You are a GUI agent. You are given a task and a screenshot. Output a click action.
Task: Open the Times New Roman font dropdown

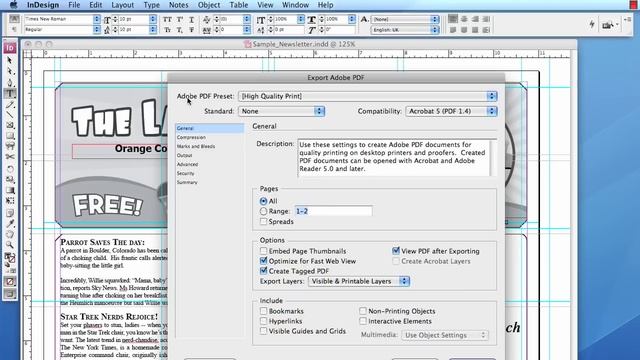97,19
